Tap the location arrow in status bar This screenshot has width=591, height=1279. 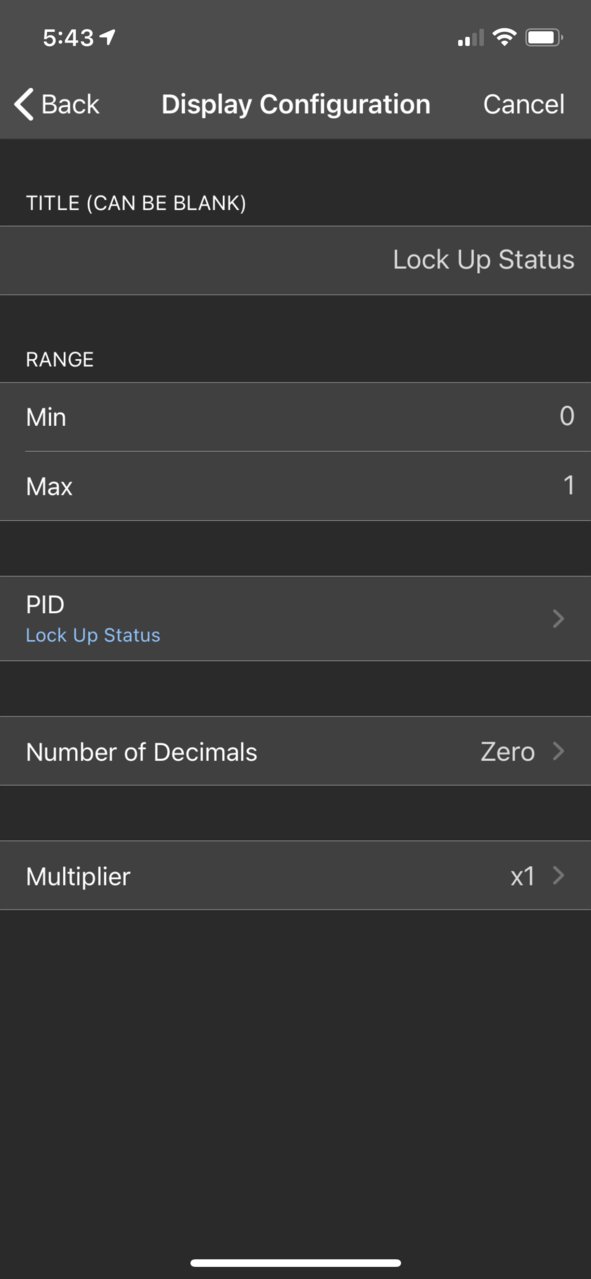(x=108, y=37)
